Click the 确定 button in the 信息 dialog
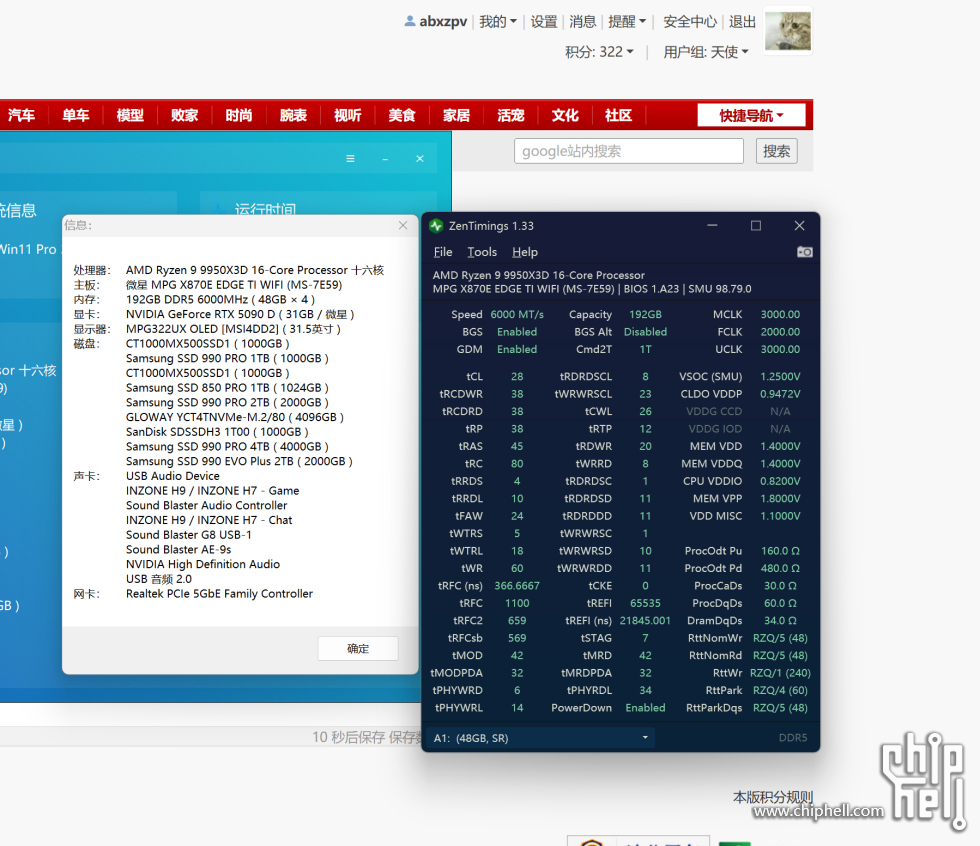The image size is (980, 846). (x=358, y=649)
